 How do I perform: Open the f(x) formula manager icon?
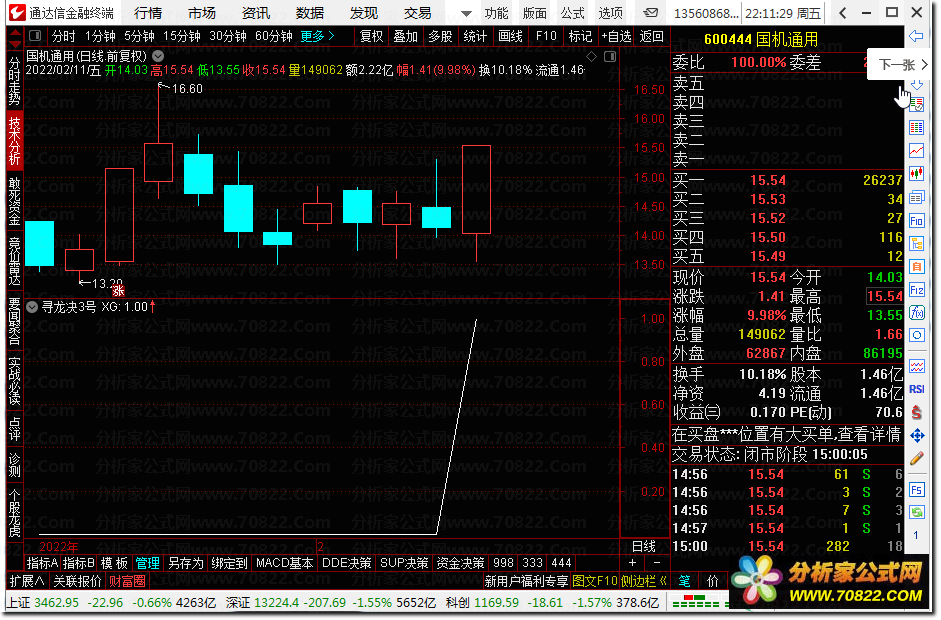click(916, 313)
